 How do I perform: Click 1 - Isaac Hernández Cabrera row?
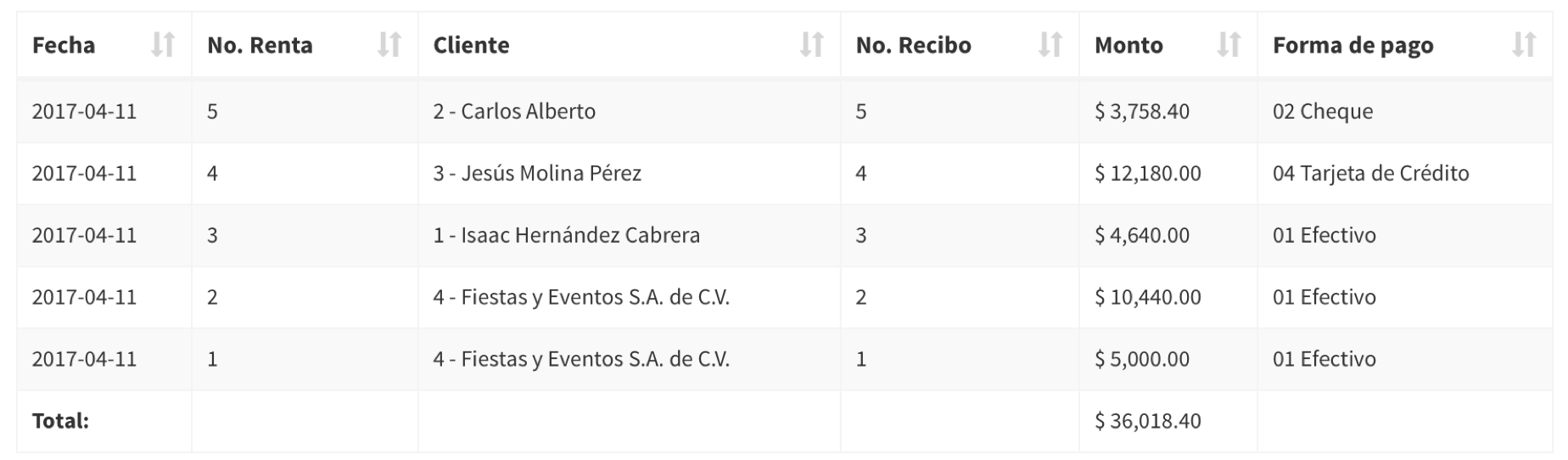[785, 235]
